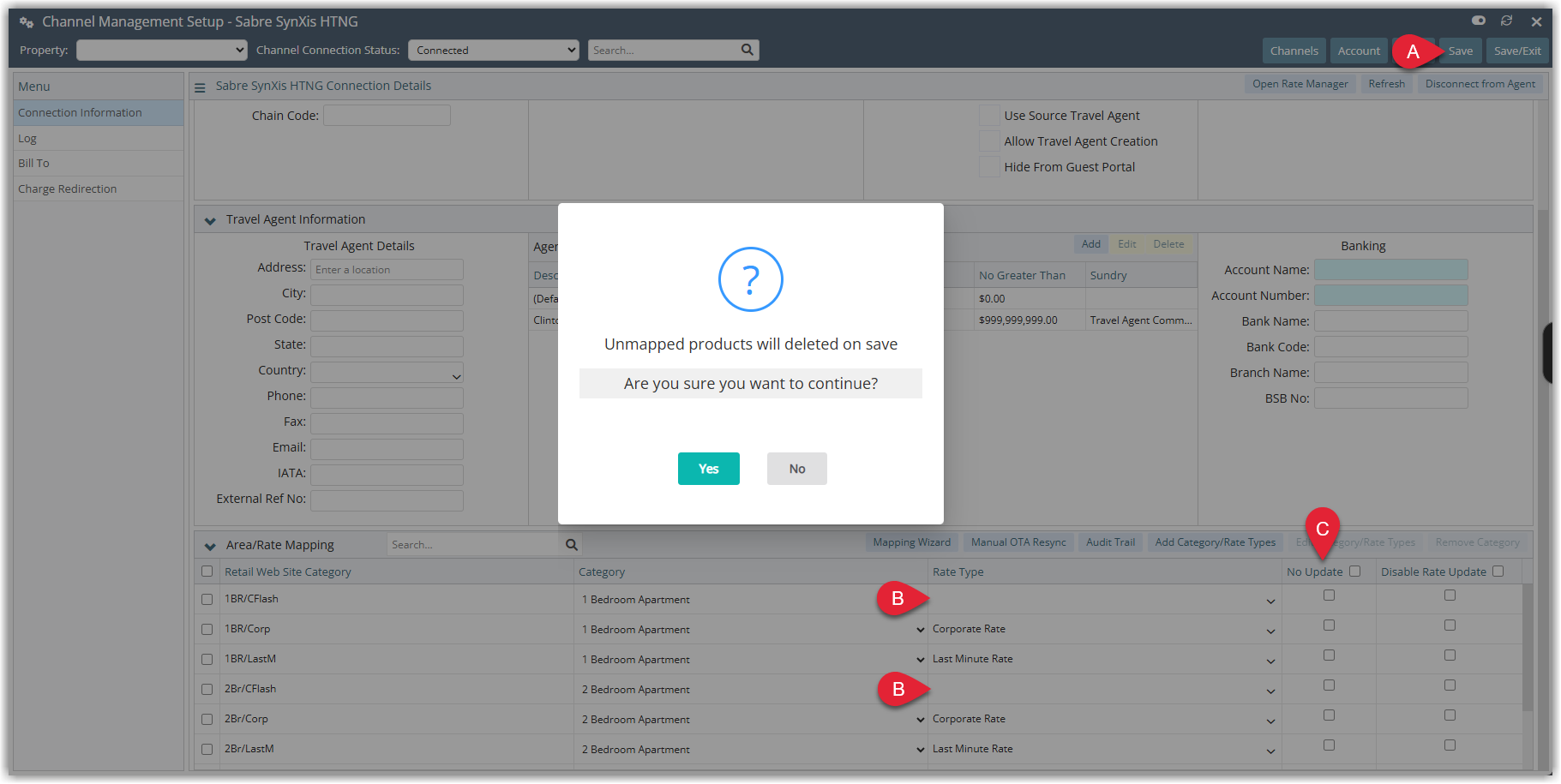
Task: Open Channel Connection Status dropdown
Action: pyautogui.click(x=494, y=51)
